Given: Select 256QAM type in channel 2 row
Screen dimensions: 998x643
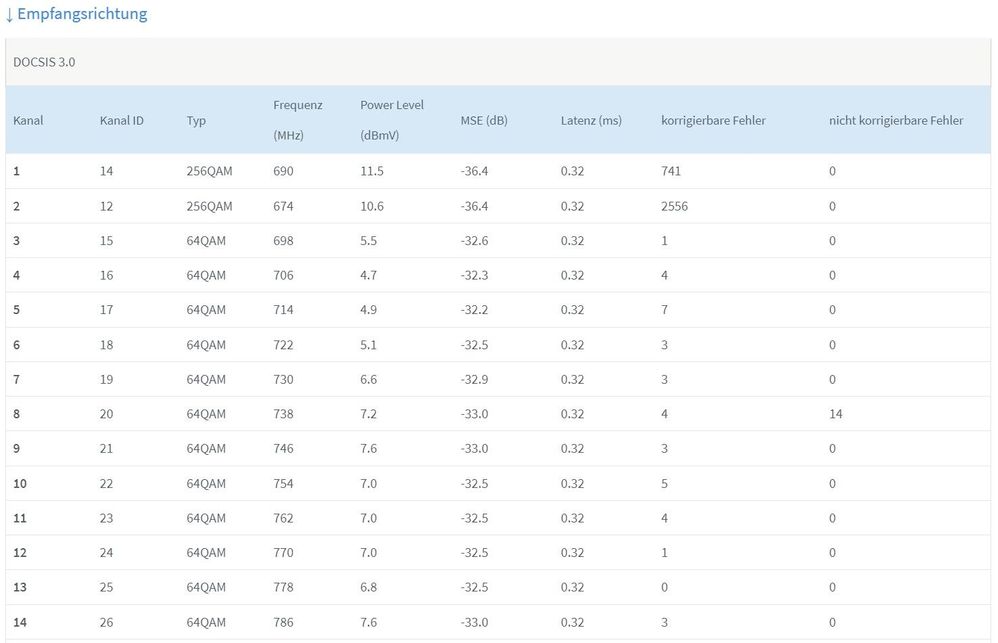Looking at the screenshot, I should click(x=209, y=206).
